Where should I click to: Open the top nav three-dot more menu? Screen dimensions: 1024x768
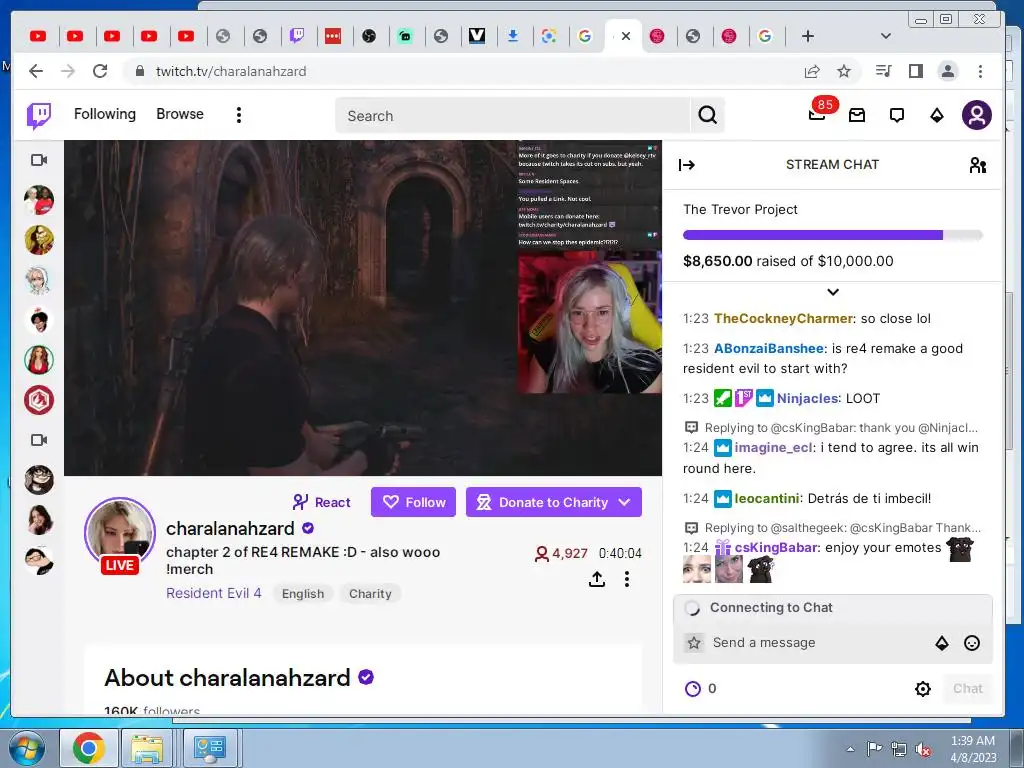[239, 115]
